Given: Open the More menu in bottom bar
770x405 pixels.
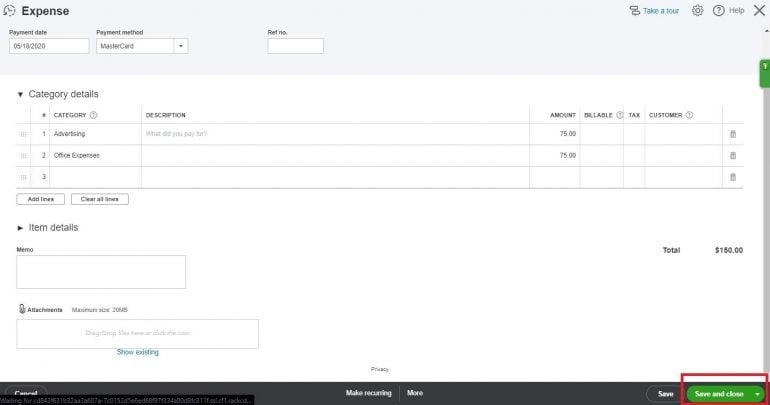Looking at the screenshot, I should [x=414, y=393].
